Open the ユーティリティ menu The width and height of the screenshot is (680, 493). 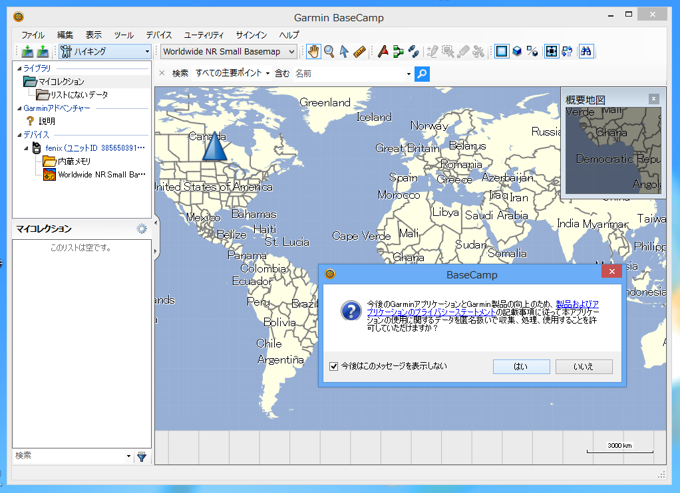(204, 35)
